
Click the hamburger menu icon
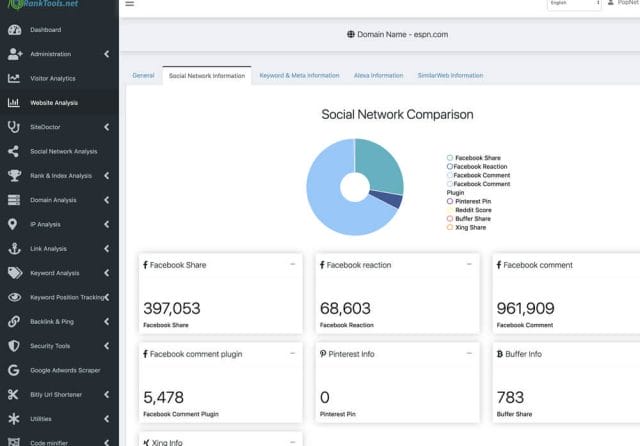(x=129, y=4)
